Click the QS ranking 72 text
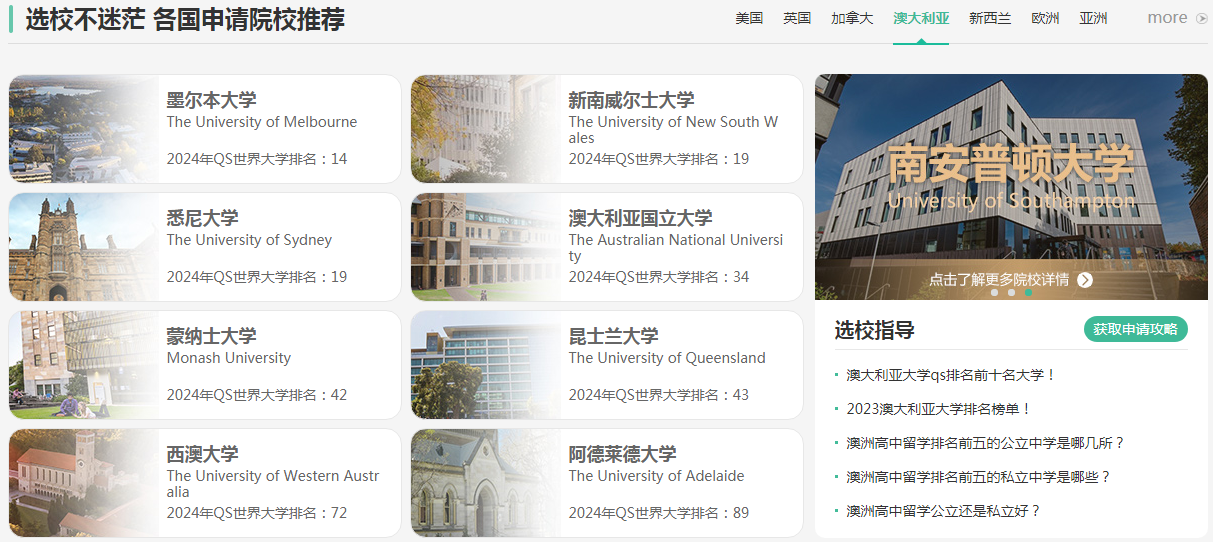1213x542 pixels. (x=257, y=513)
